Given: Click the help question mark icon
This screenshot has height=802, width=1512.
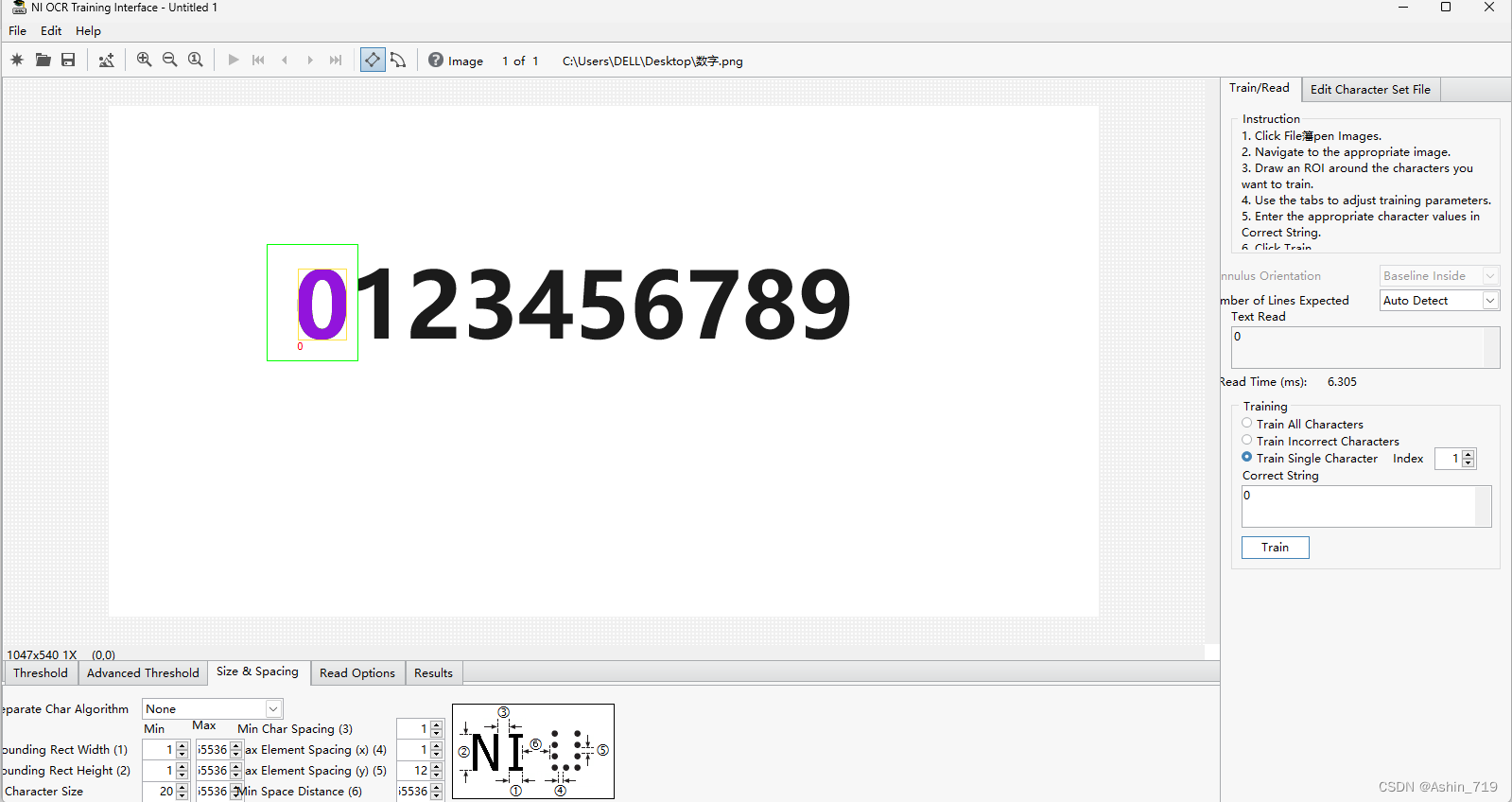Looking at the screenshot, I should (x=436, y=60).
